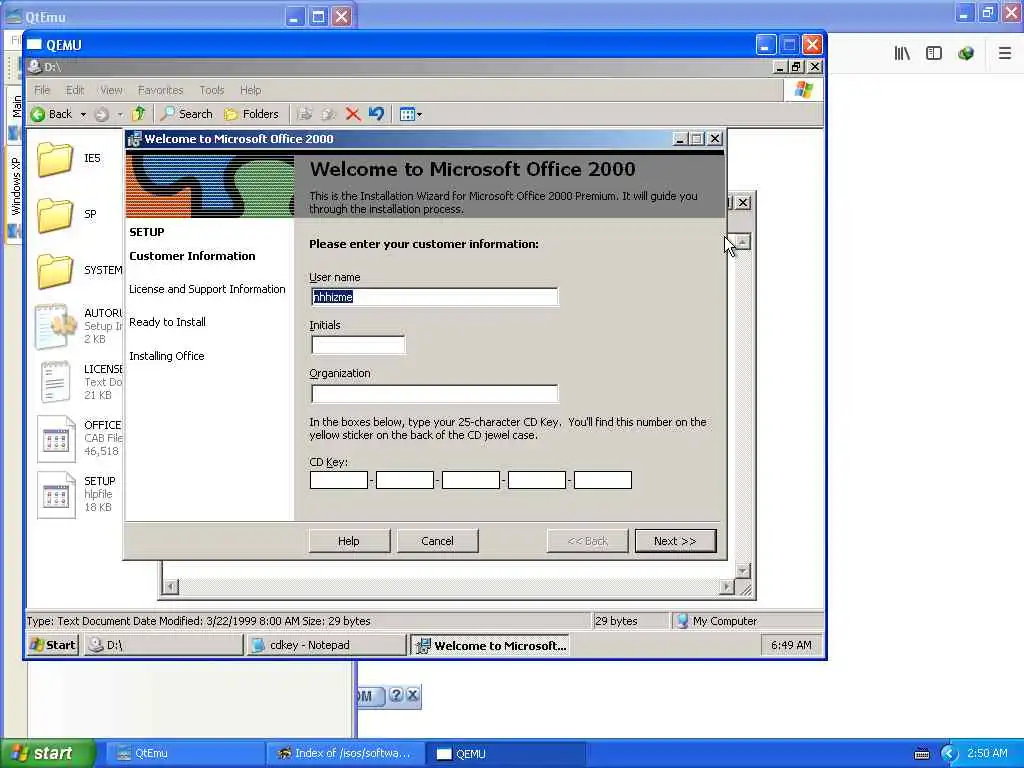Click the scroll down arrow in background window
This screenshot has height=768, width=1024.
[743, 571]
